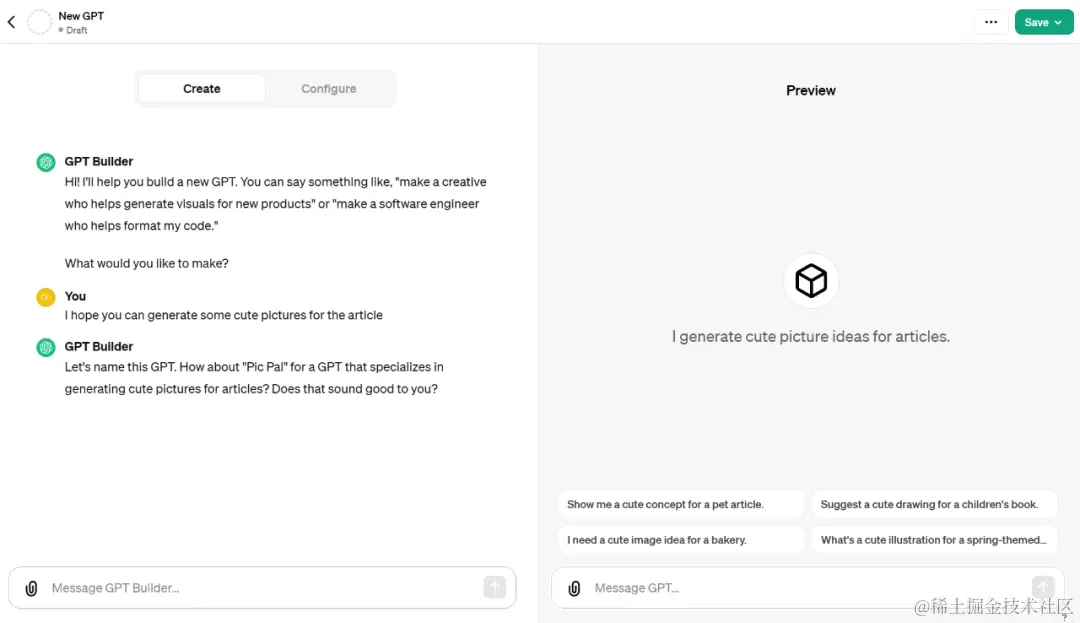Click the first GPT Builder avatar icon
Image resolution: width=1080 pixels, height=623 pixels.
[46, 162]
